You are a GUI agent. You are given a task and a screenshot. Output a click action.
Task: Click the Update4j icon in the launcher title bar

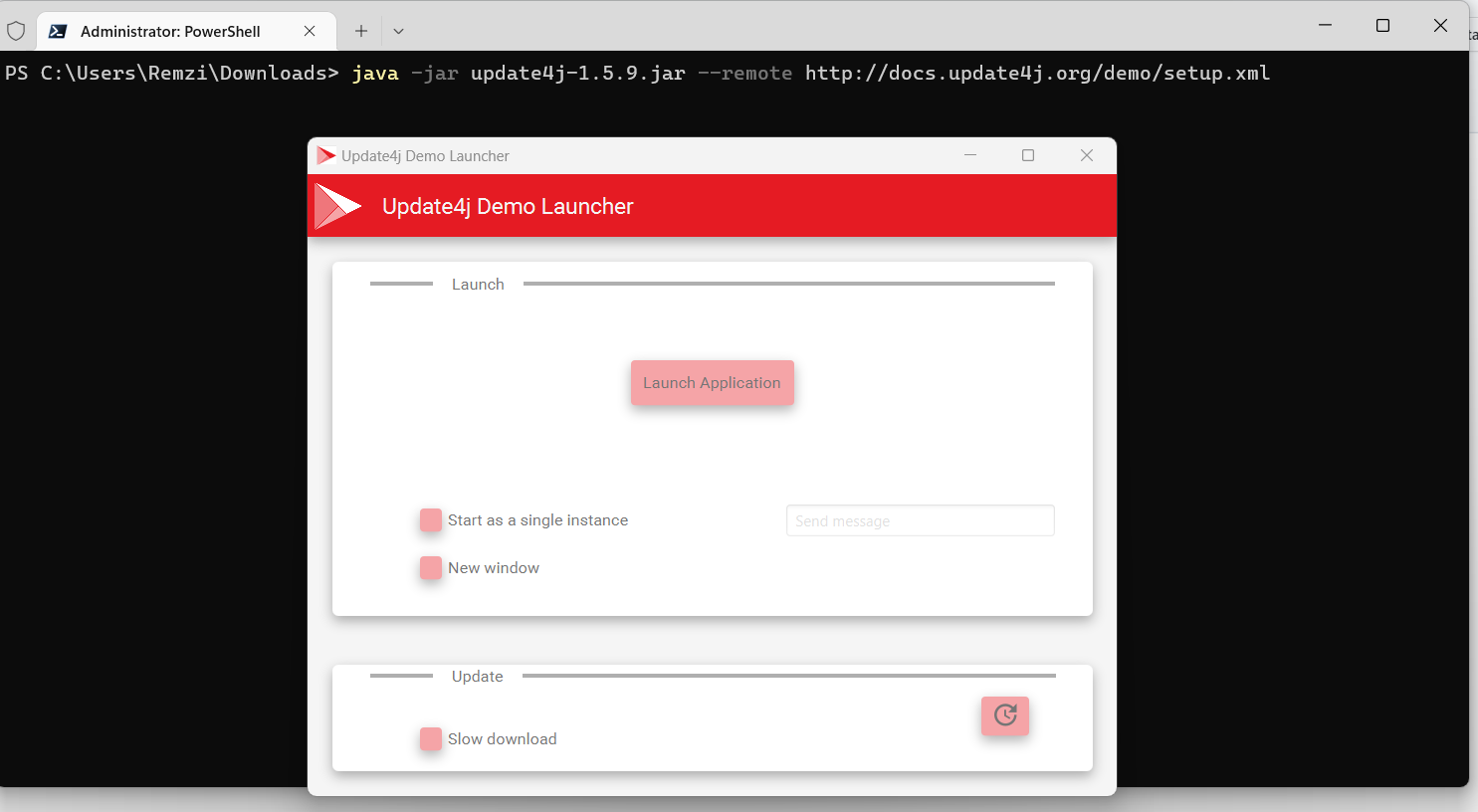pyautogui.click(x=325, y=155)
